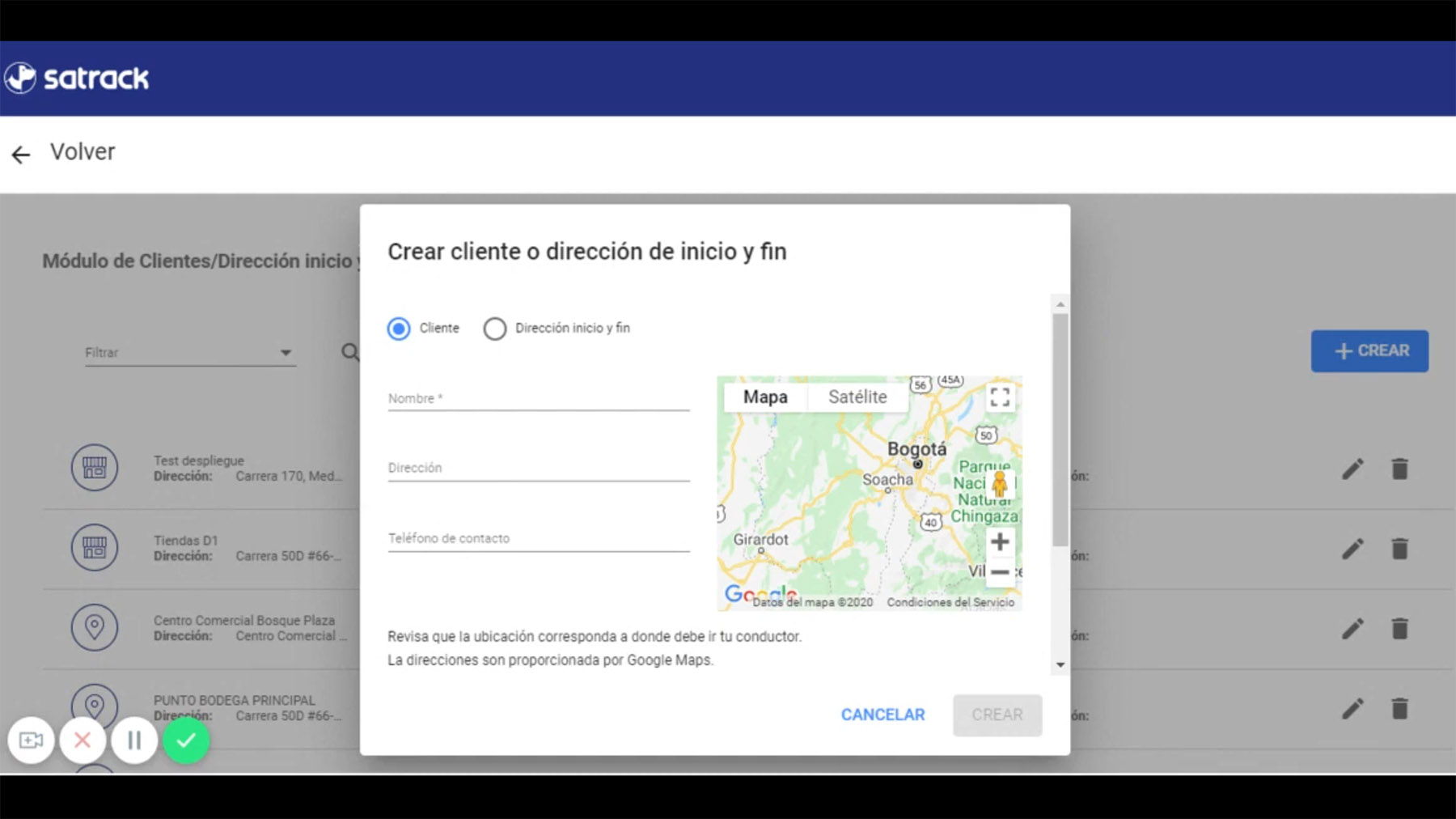
Task: Go back with the Volver arrow
Action: point(21,154)
